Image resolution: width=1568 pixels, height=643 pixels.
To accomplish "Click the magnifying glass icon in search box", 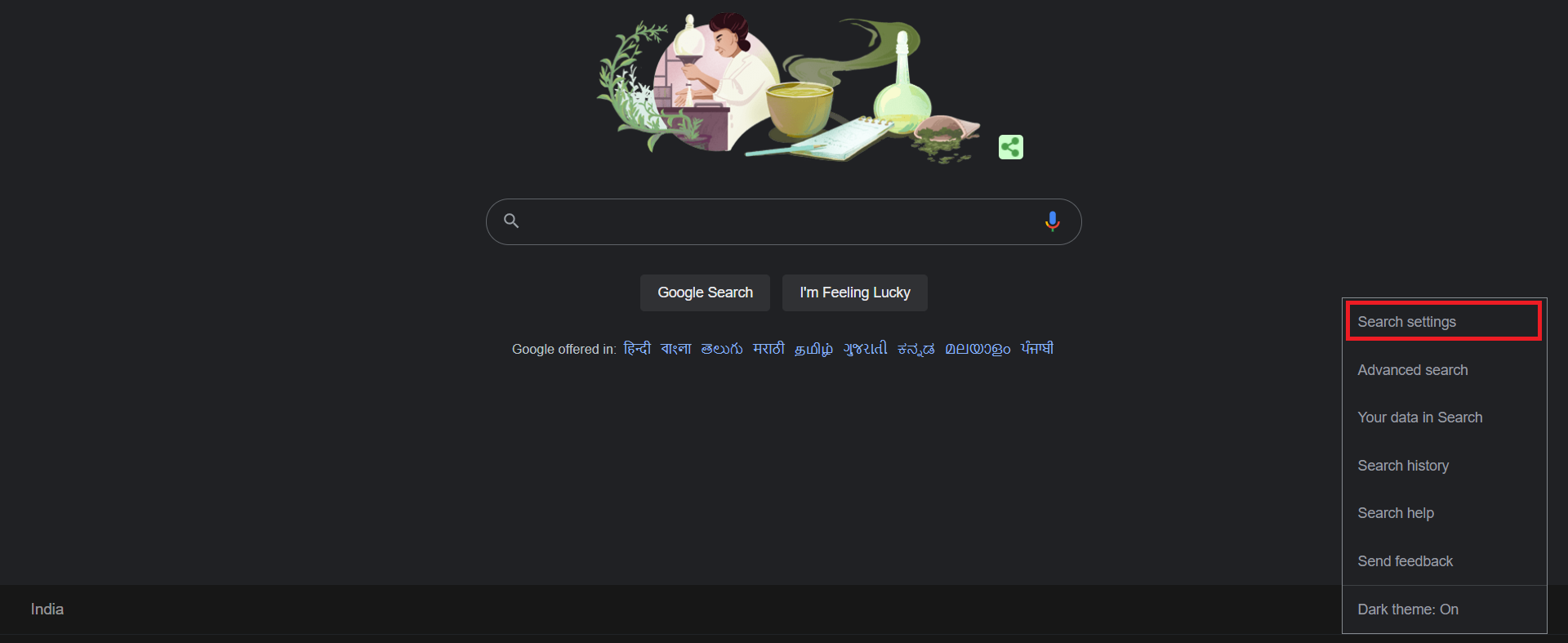I will 511,221.
